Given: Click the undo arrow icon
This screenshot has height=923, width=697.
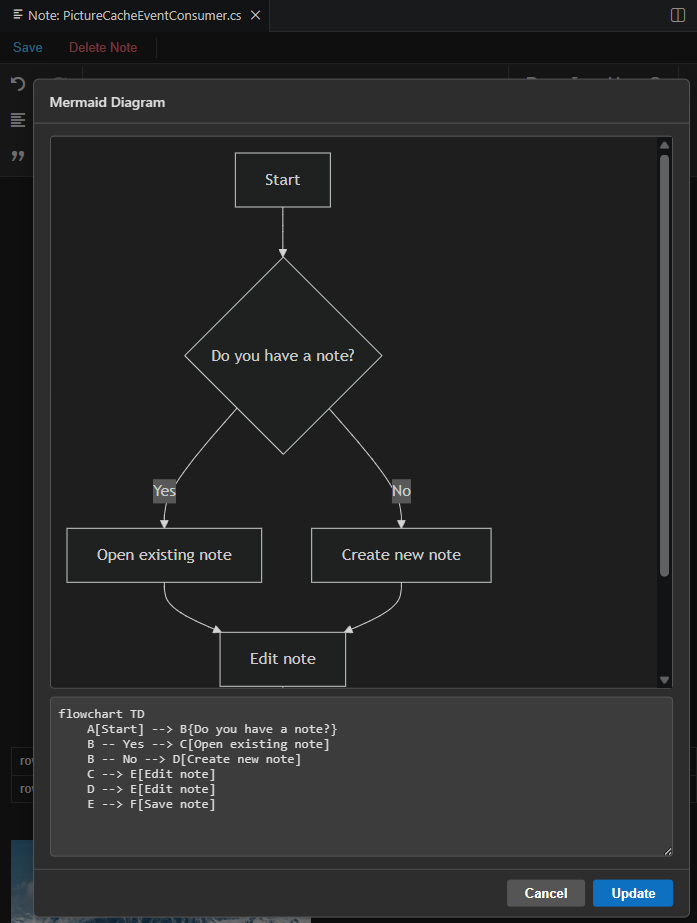Looking at the screenshot, I should click(x=18, y=84).
